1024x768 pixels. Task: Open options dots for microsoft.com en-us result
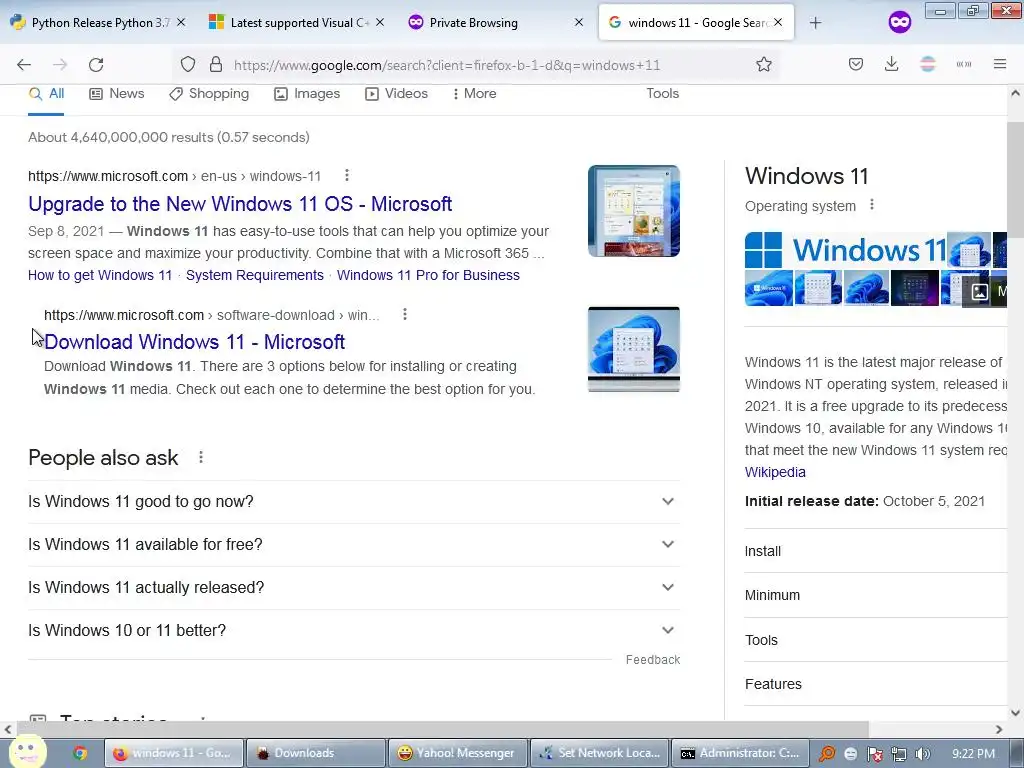pos(347,175)
